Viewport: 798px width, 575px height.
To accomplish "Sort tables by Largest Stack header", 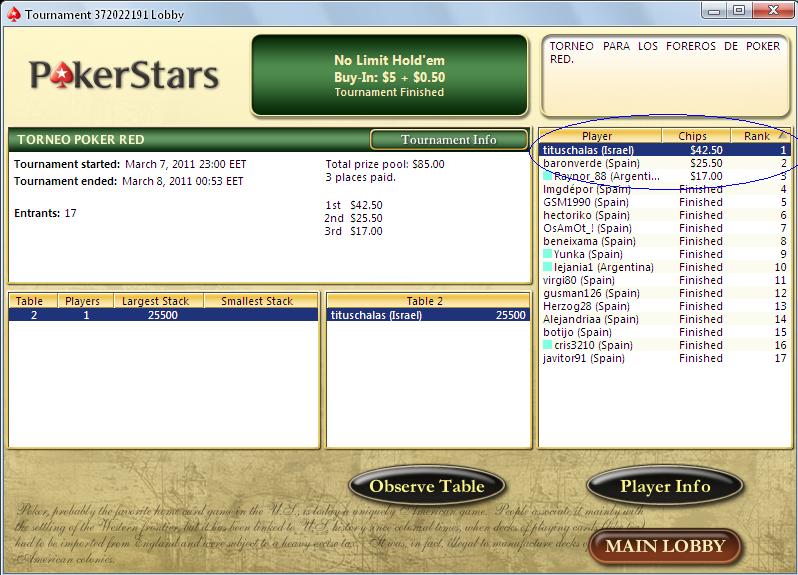I will tap(158, 301).
